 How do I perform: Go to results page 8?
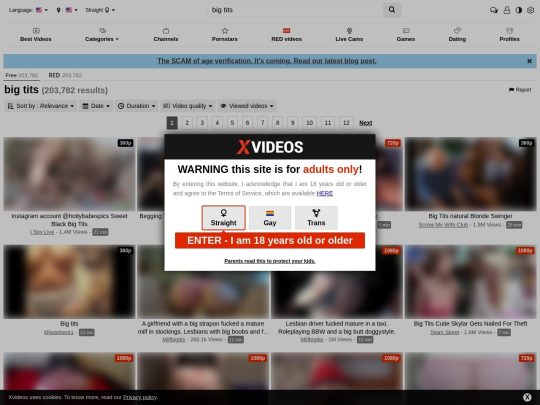click(x=277, y=123)
